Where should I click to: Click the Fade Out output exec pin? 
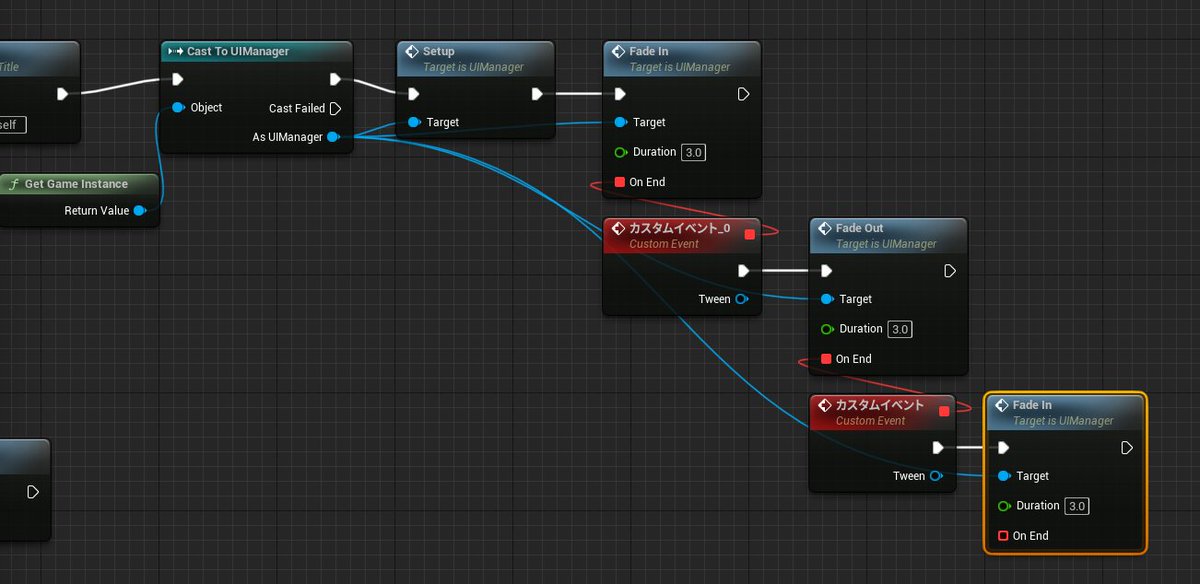pyautogui.click(x=950, y=271)
